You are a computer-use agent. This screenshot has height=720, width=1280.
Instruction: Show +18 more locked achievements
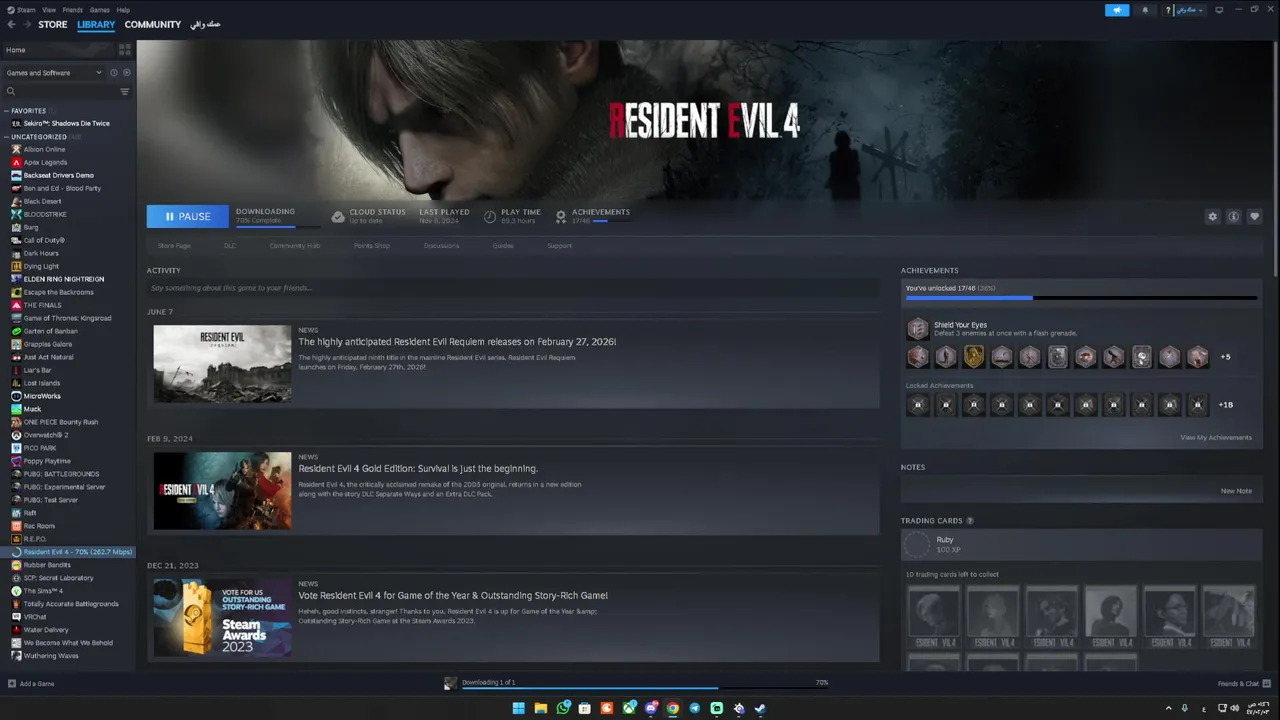(1226, 405)
